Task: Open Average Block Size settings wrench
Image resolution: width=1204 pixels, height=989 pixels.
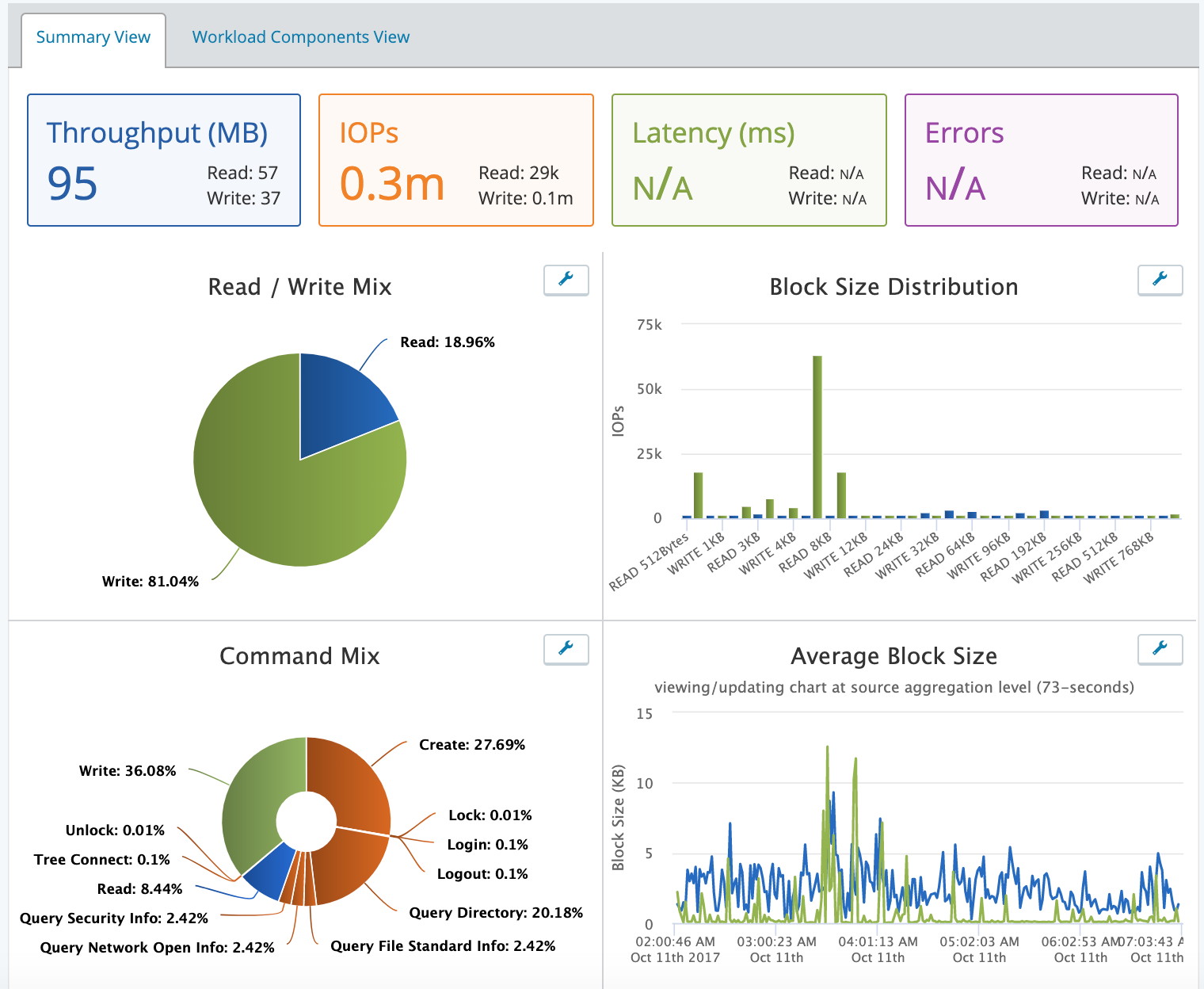Action: (1160, 649)
